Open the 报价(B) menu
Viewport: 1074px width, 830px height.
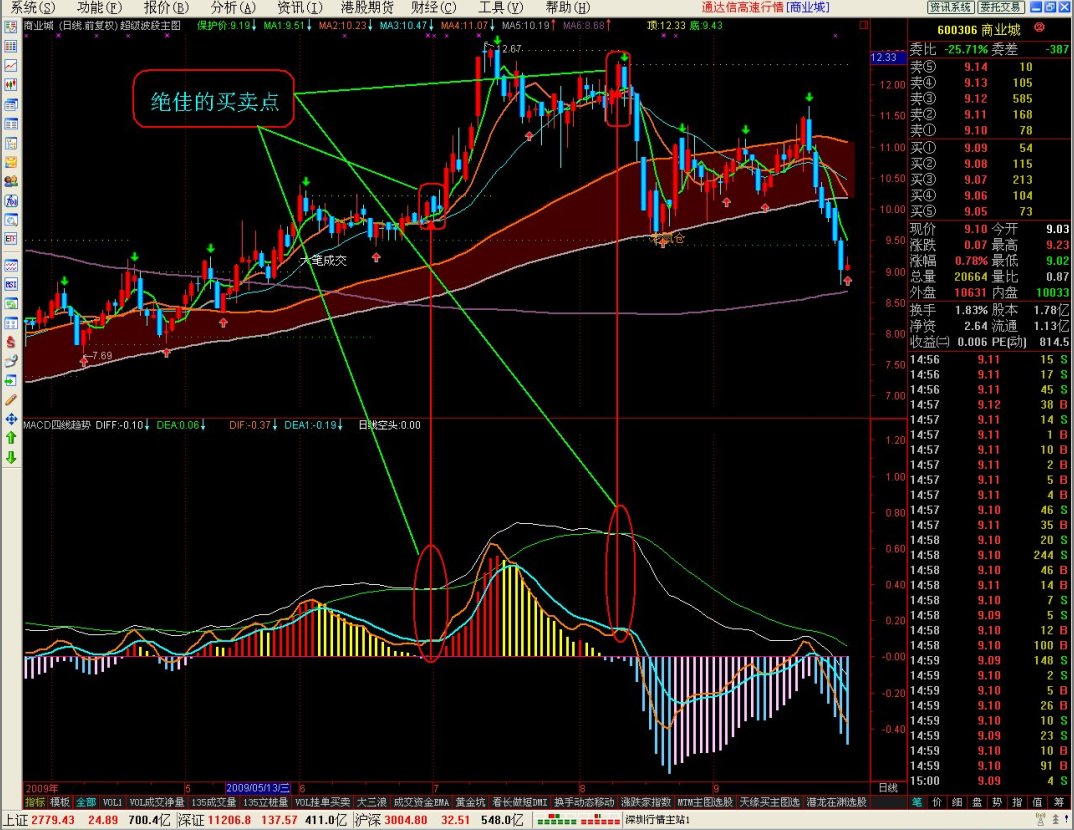tap(166, 8)
